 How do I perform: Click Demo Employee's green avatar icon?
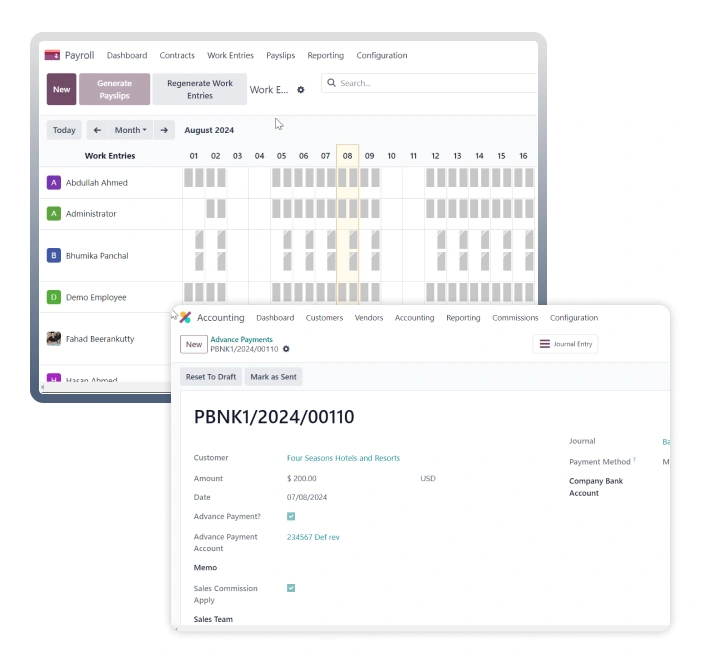point(54,297)
